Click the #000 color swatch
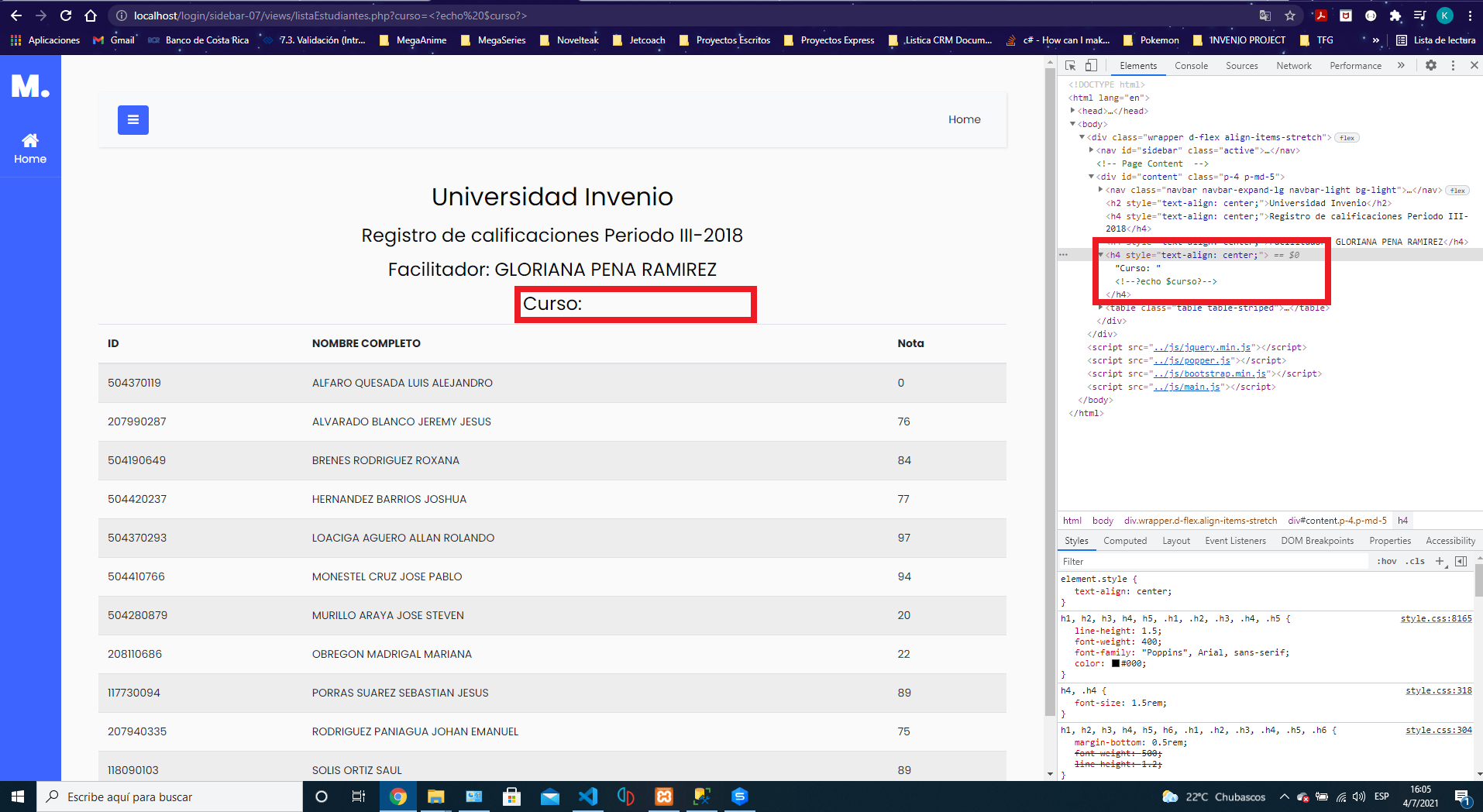Screen dimensions: 1483x812 point(1116,663)
